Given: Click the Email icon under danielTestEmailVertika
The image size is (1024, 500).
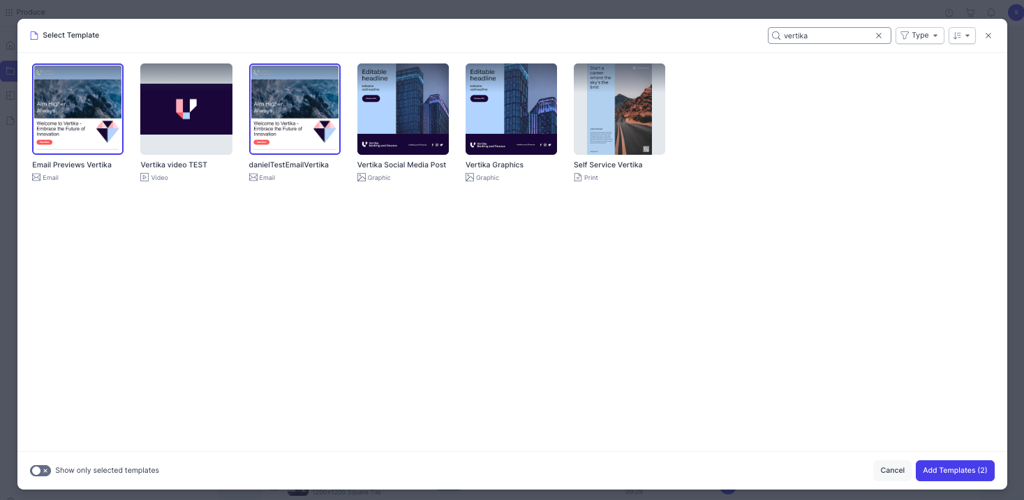Looking at the screenshot, I should [x=253, y=178].
